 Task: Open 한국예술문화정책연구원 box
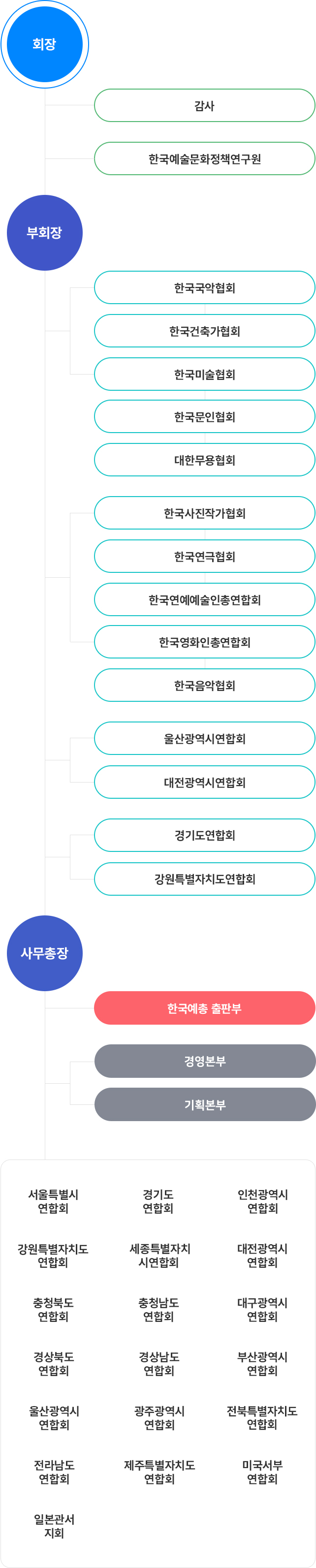click(205, 159)
